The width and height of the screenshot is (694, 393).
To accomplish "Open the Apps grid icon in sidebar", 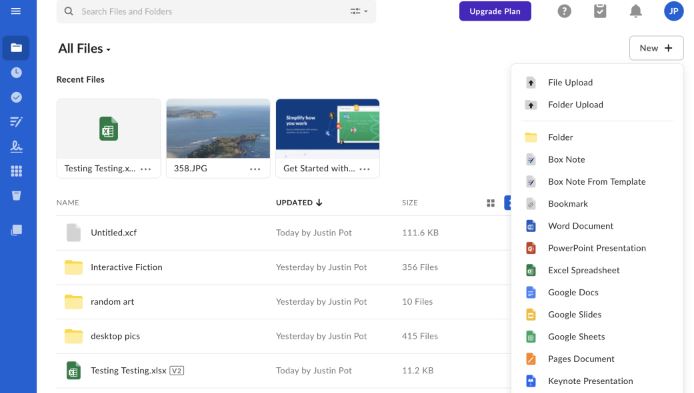I will (16, 171).
